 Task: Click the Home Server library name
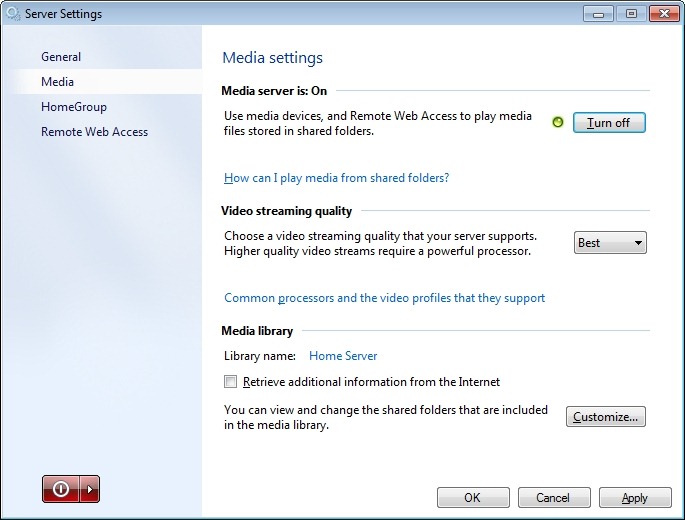(343, 355)
